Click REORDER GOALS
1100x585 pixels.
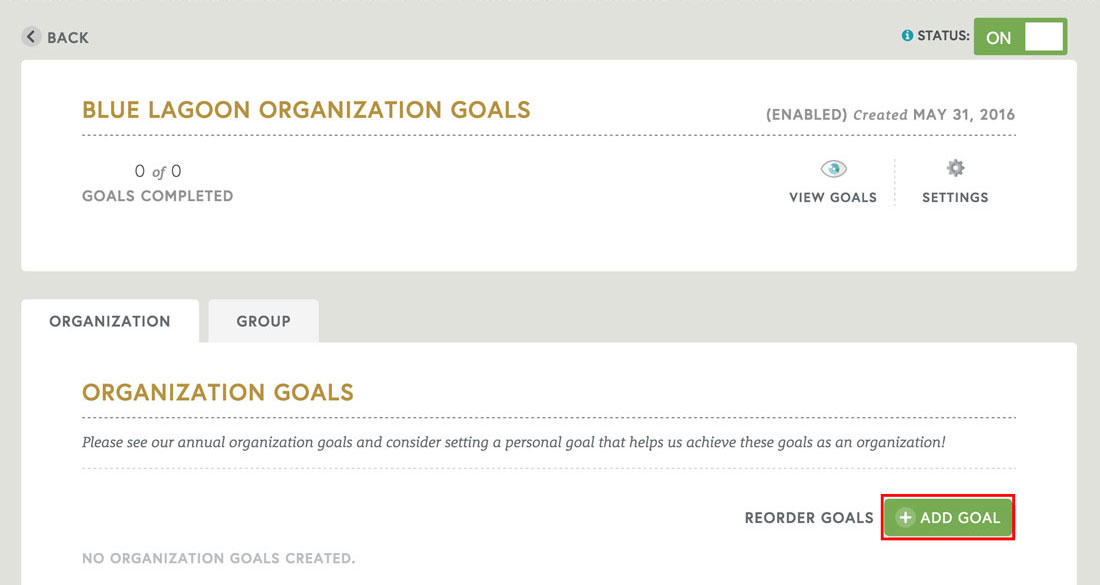point(808,517)
